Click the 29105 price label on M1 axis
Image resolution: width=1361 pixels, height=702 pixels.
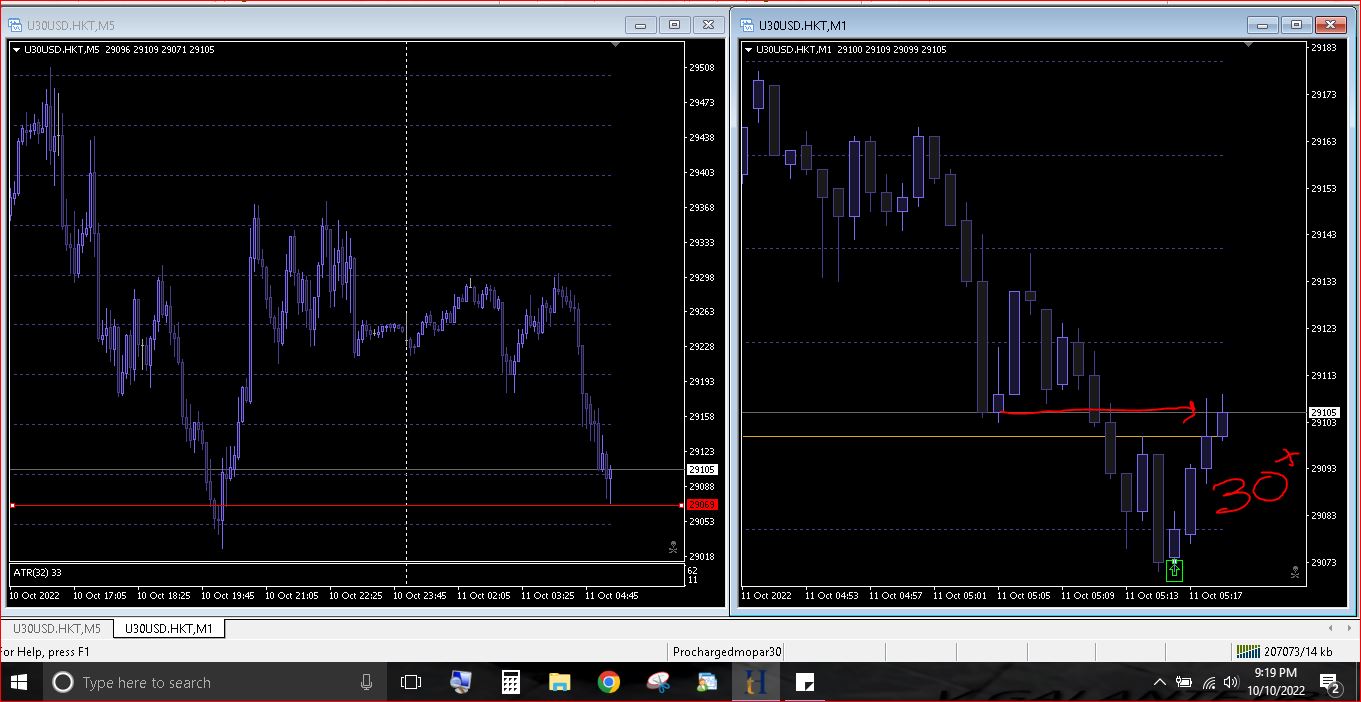pos(1324,412)
